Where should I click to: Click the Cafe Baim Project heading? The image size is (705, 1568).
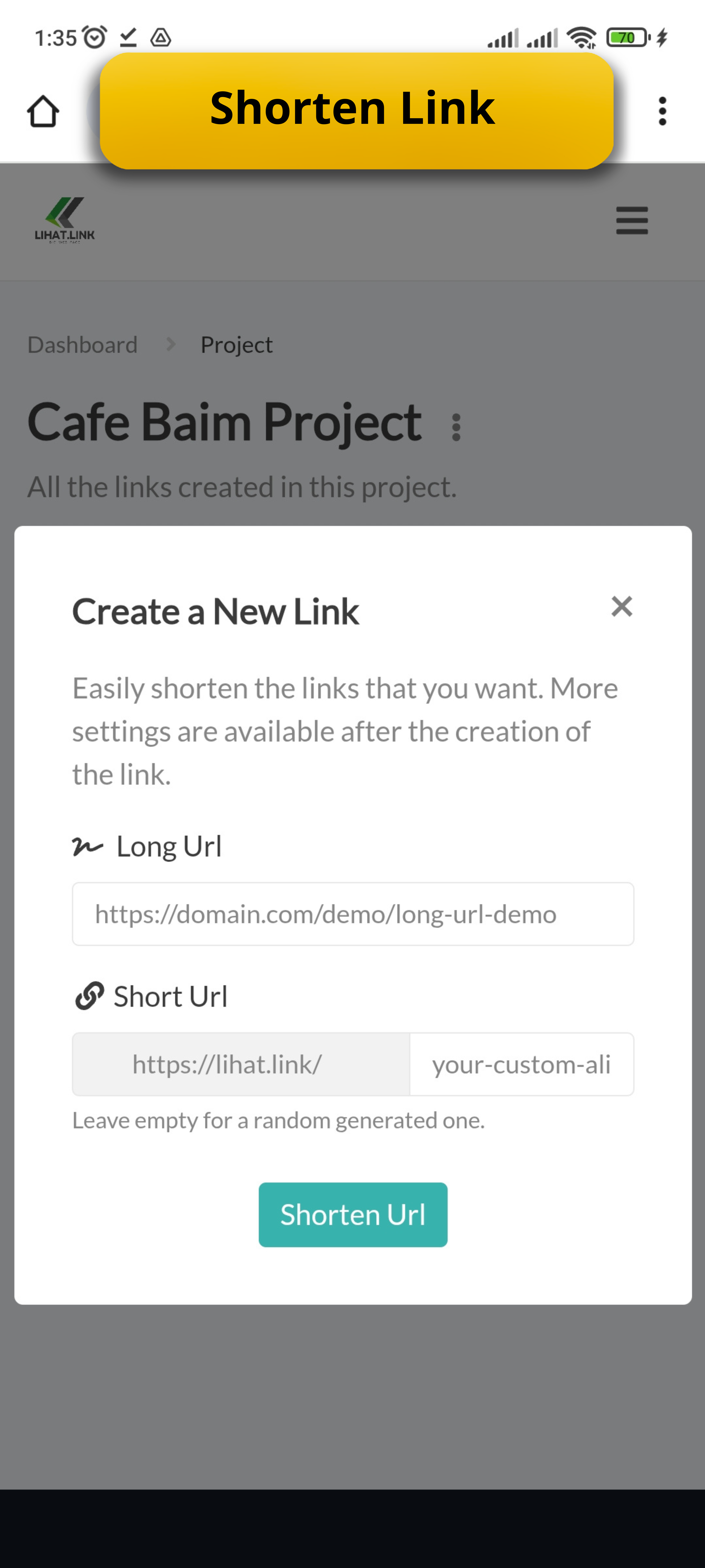(x=225, y=422)
